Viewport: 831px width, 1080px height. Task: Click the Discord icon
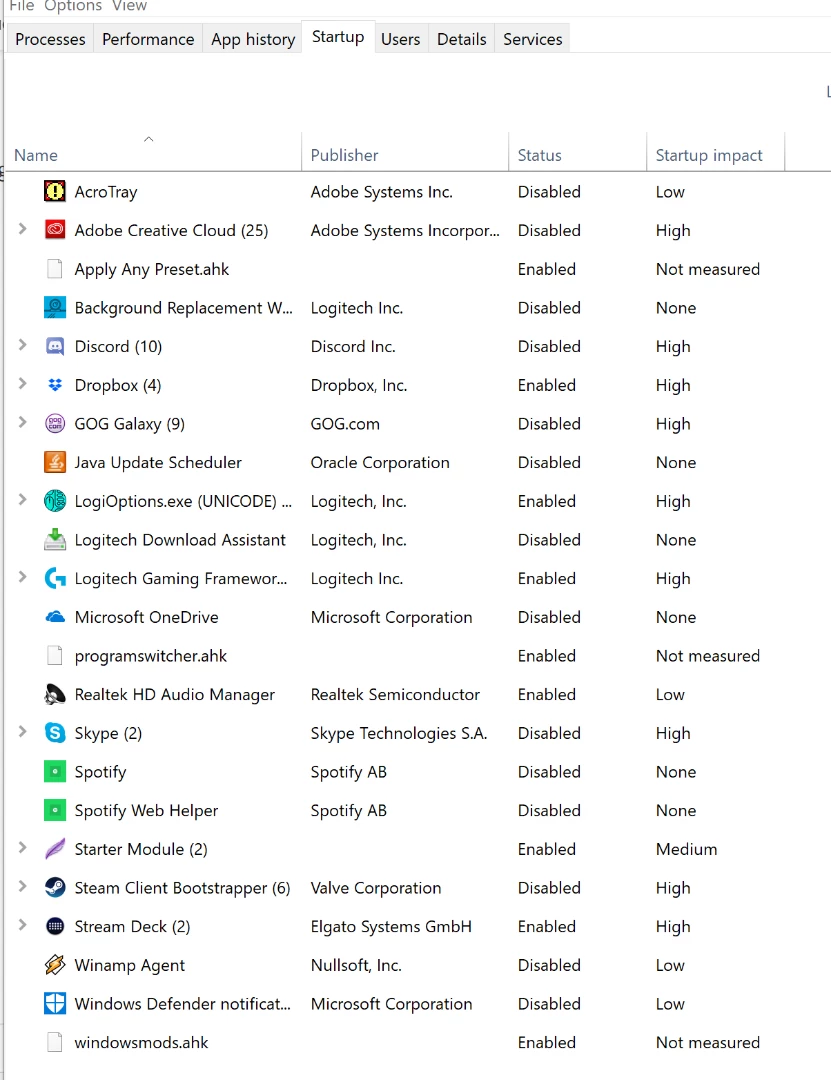(x=55, y=346)
